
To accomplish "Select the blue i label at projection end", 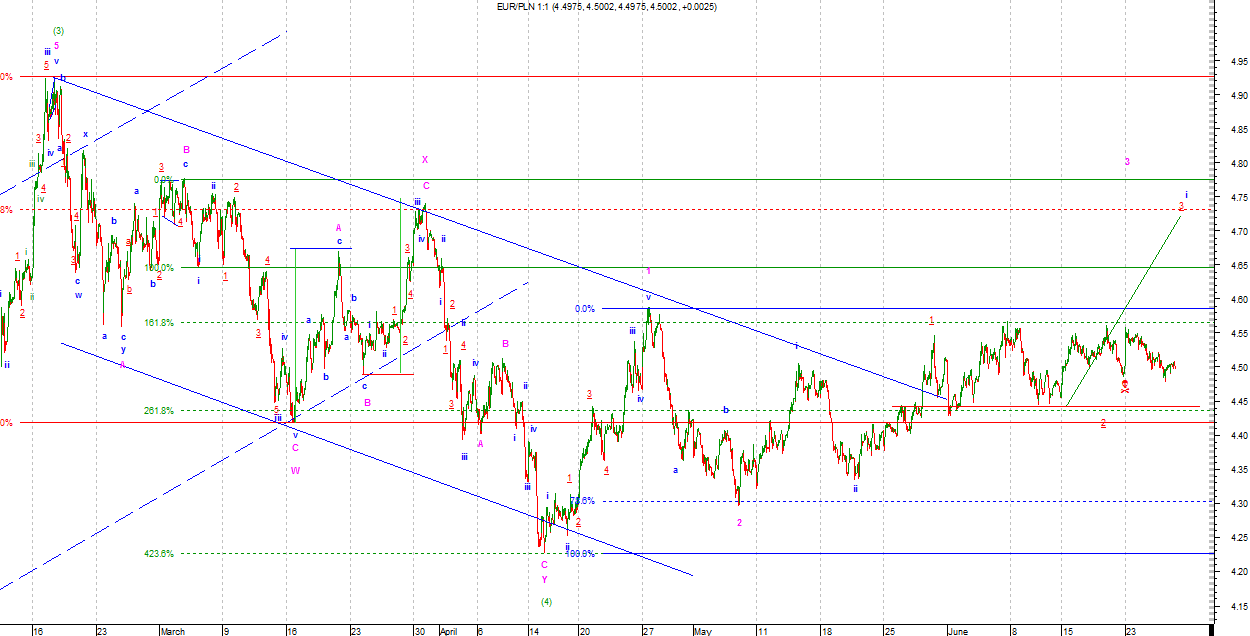I will pos(1186,194).
